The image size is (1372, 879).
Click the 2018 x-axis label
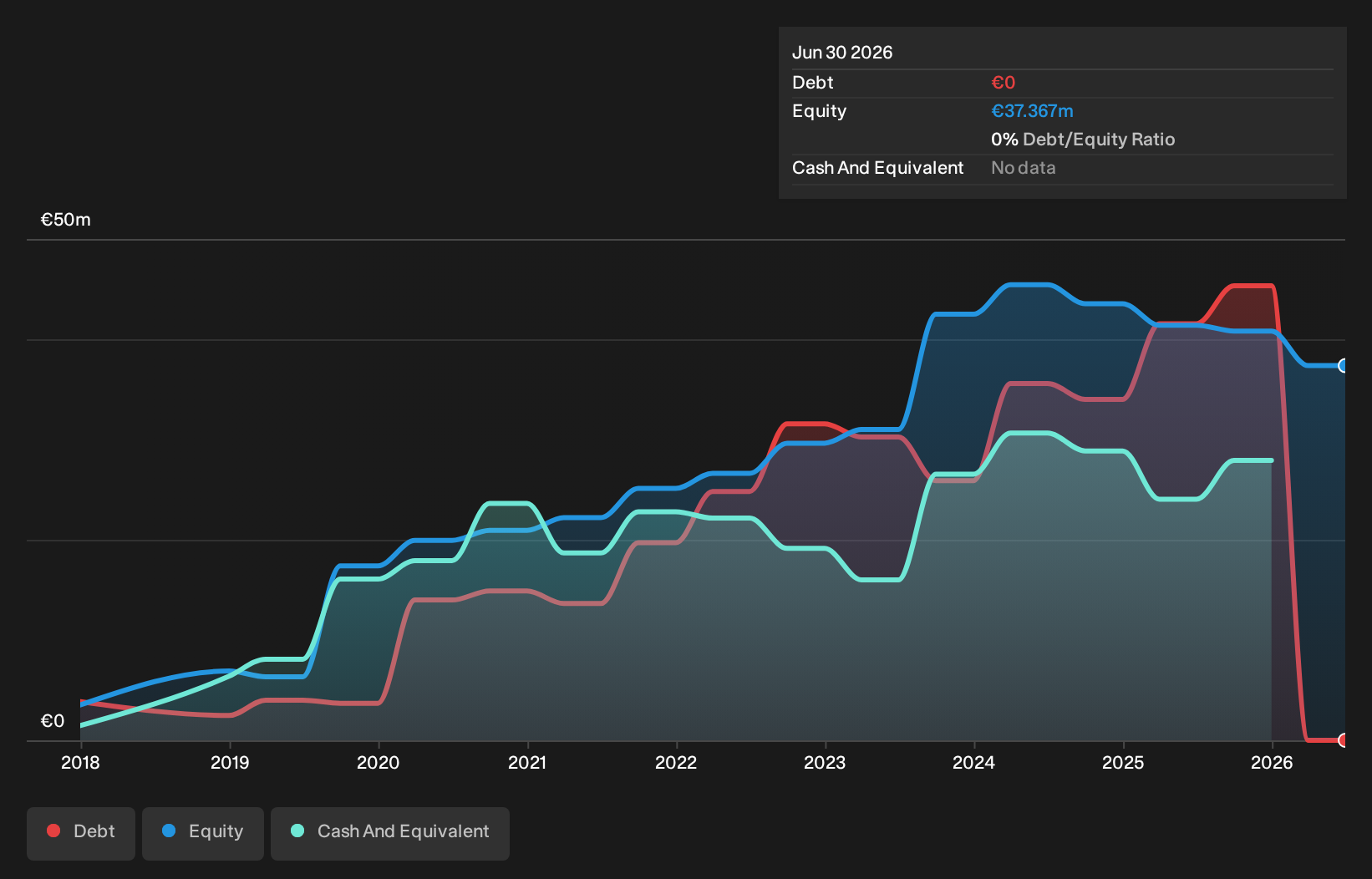(80, 762)
